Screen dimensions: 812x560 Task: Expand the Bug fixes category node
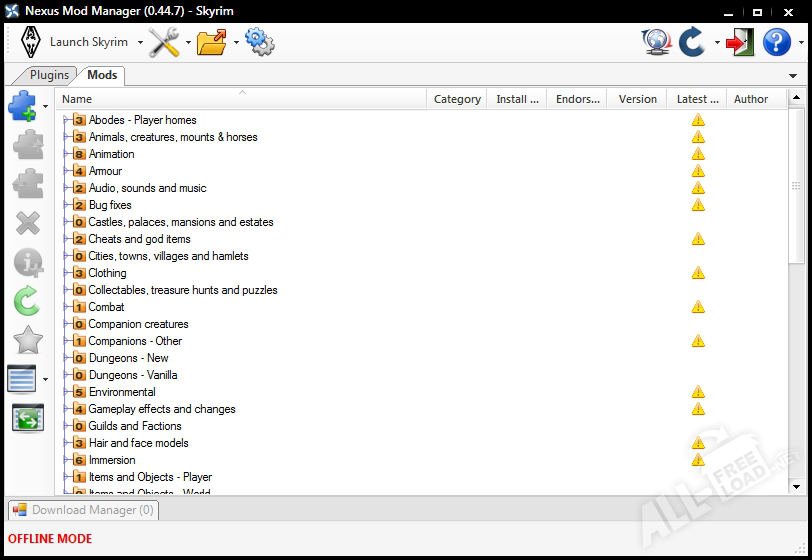tap(66, 205)
